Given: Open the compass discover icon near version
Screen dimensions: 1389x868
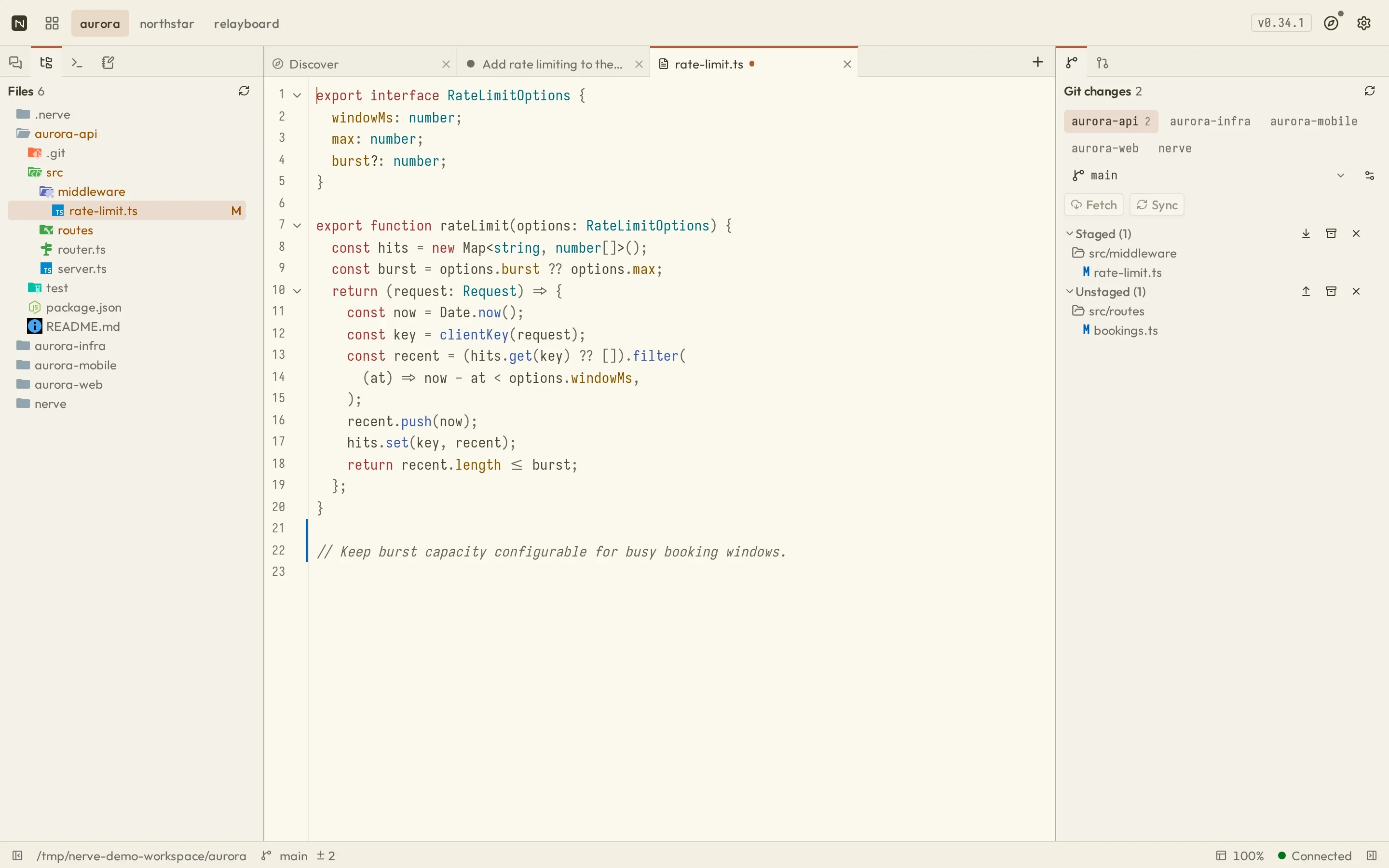Looking at the screenshot, I should pos(1331,23).
